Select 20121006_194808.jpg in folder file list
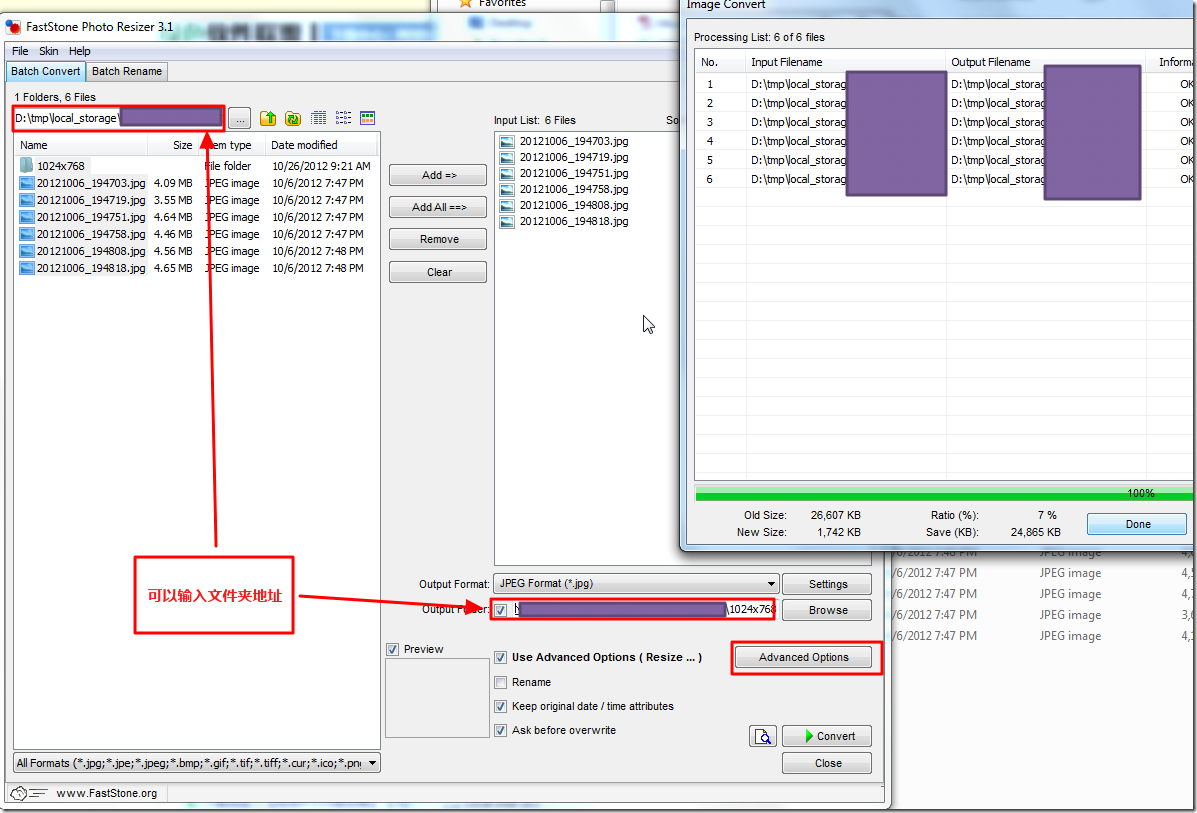 tap(82, 251)
